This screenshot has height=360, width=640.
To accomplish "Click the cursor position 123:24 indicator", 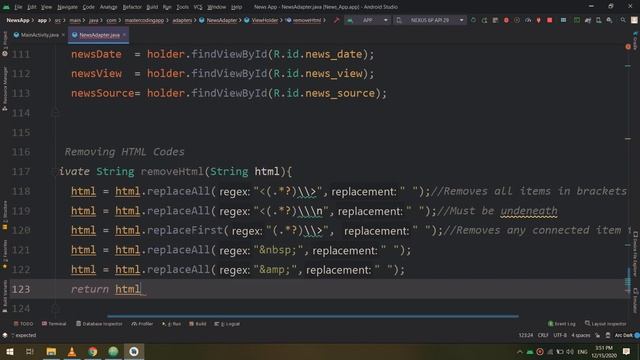I will point(526,336).
